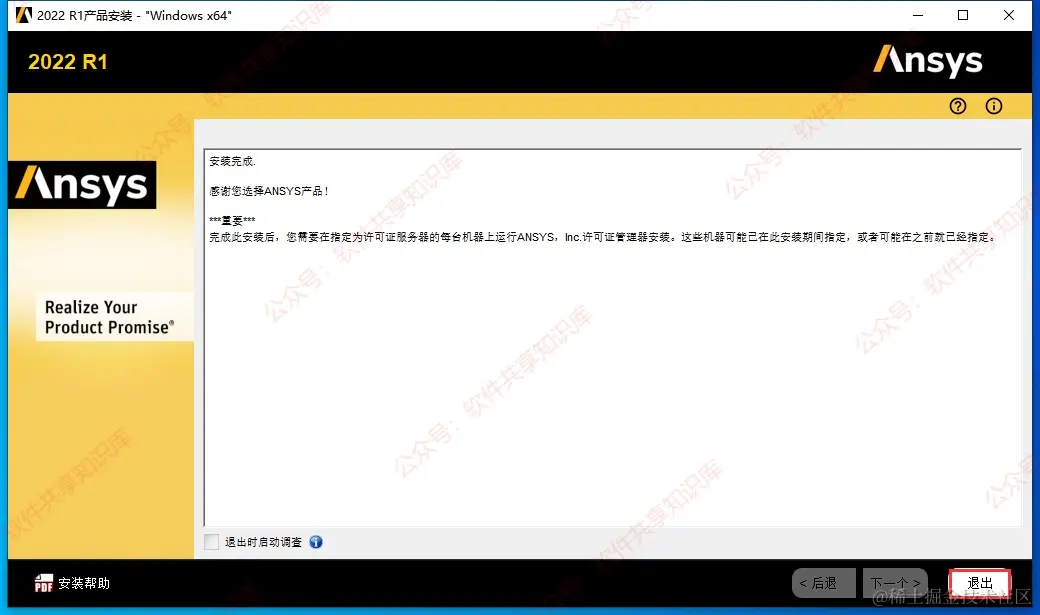Click the 安装完成 text line
Screen dimensions: 1040x615
pyautogui.click(x=232, y=161)
